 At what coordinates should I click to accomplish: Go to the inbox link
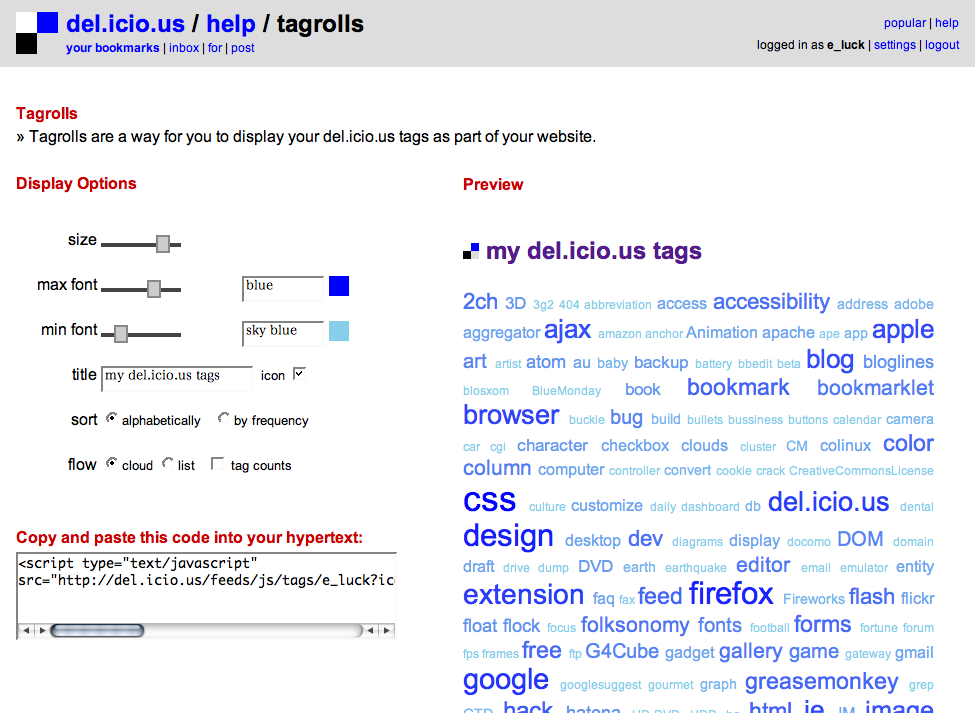tap(184, 48)
